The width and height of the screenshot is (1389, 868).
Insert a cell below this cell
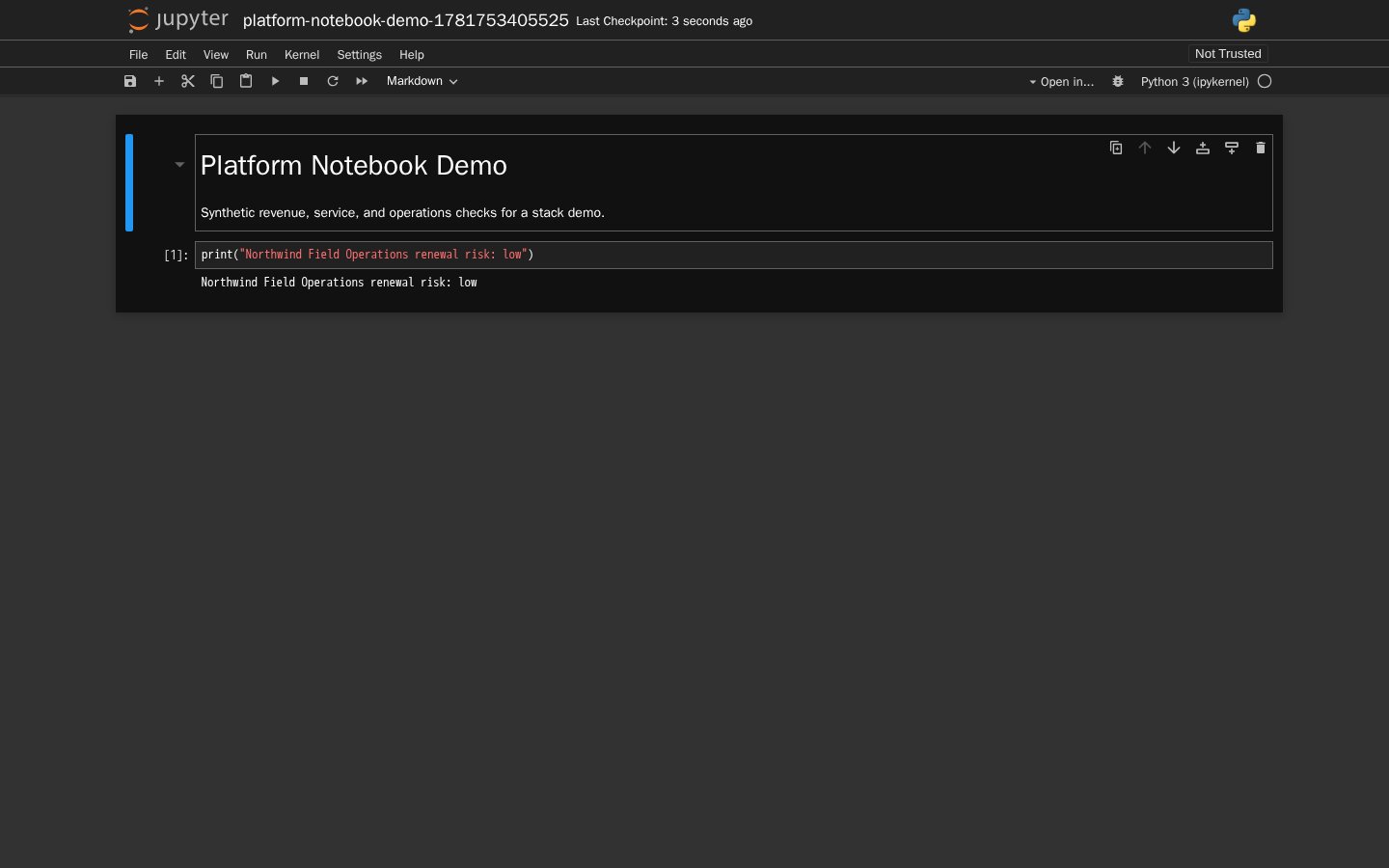pos(1232,148)
